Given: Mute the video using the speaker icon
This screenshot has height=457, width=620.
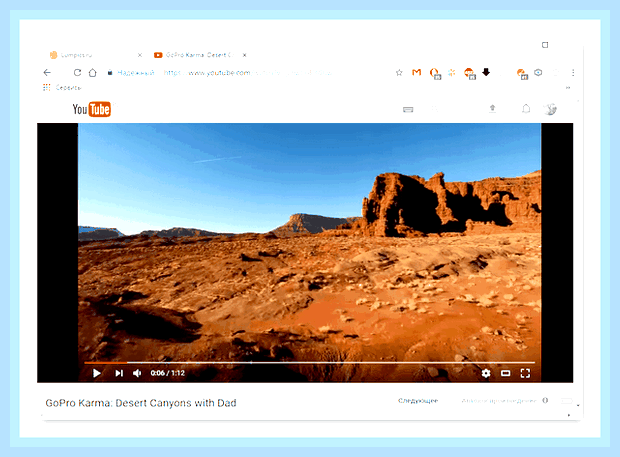Looking at the screenshot, I should tap(137, 373).
